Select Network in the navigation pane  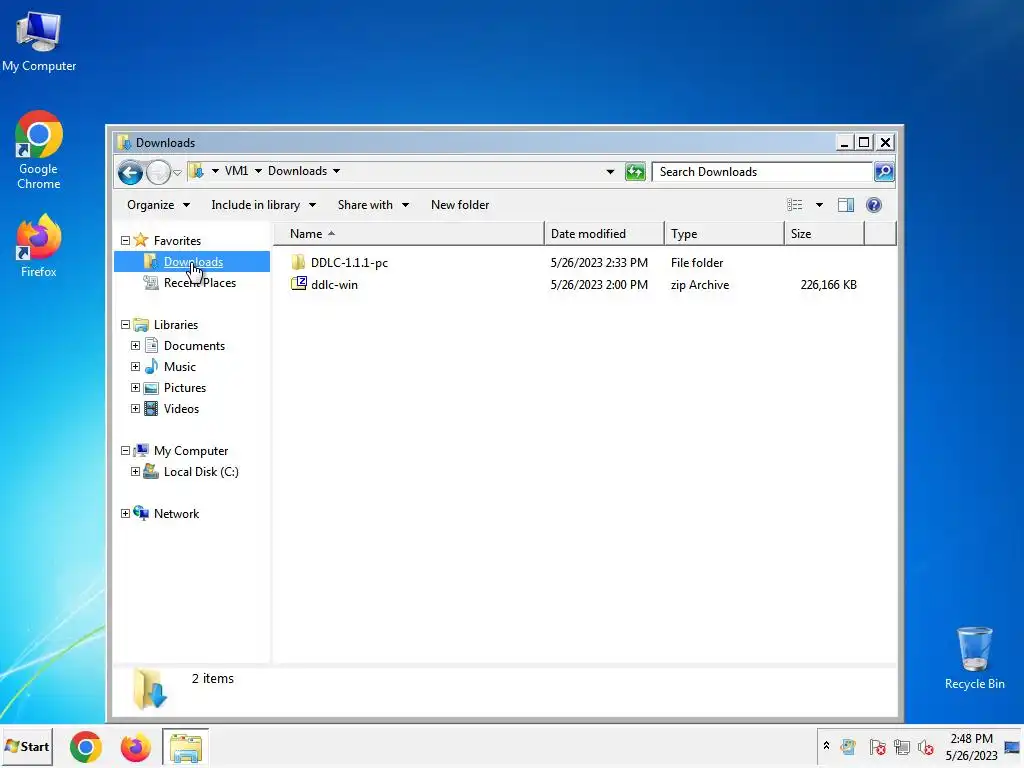coord(176,513)
